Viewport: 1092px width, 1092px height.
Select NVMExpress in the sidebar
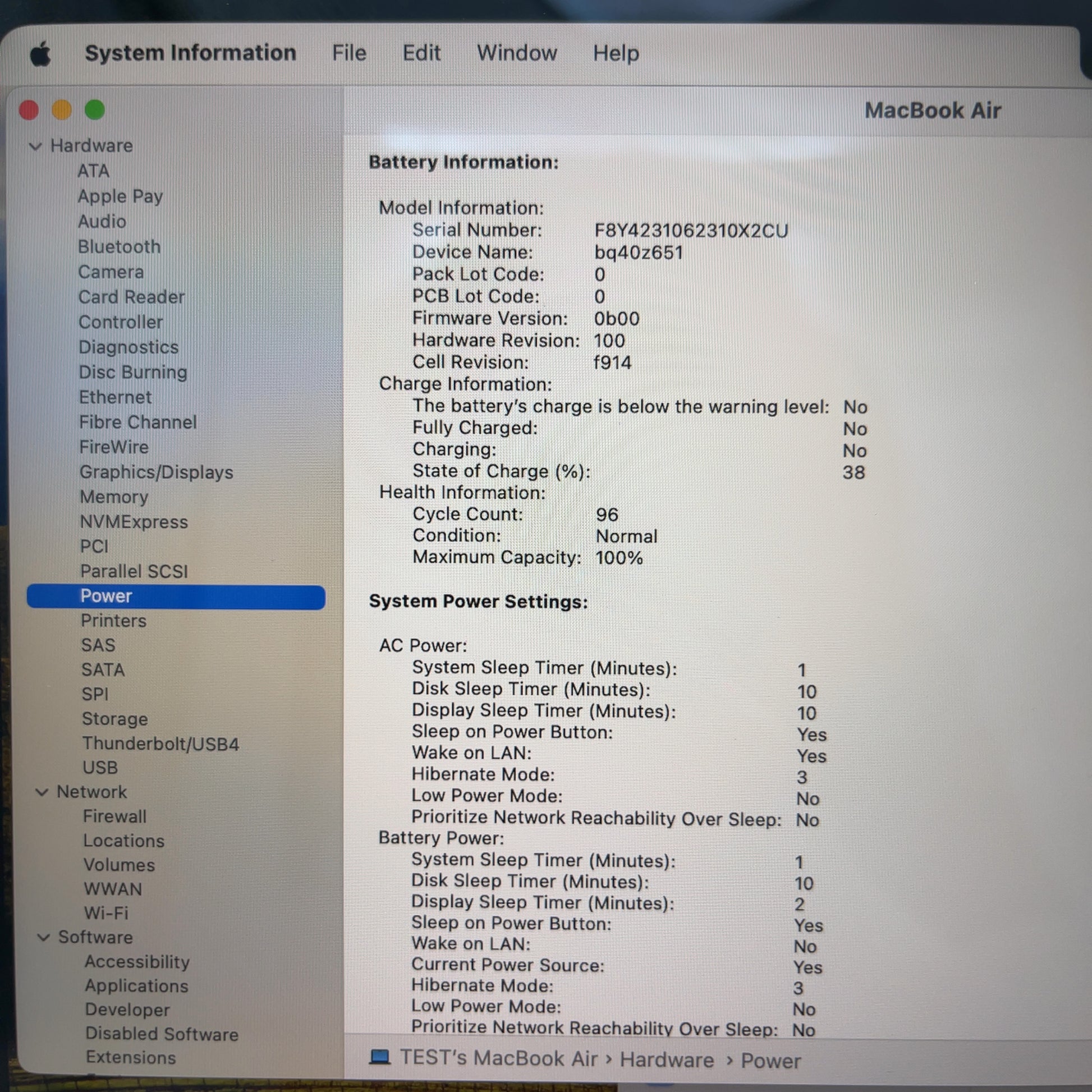coord(134,522)
